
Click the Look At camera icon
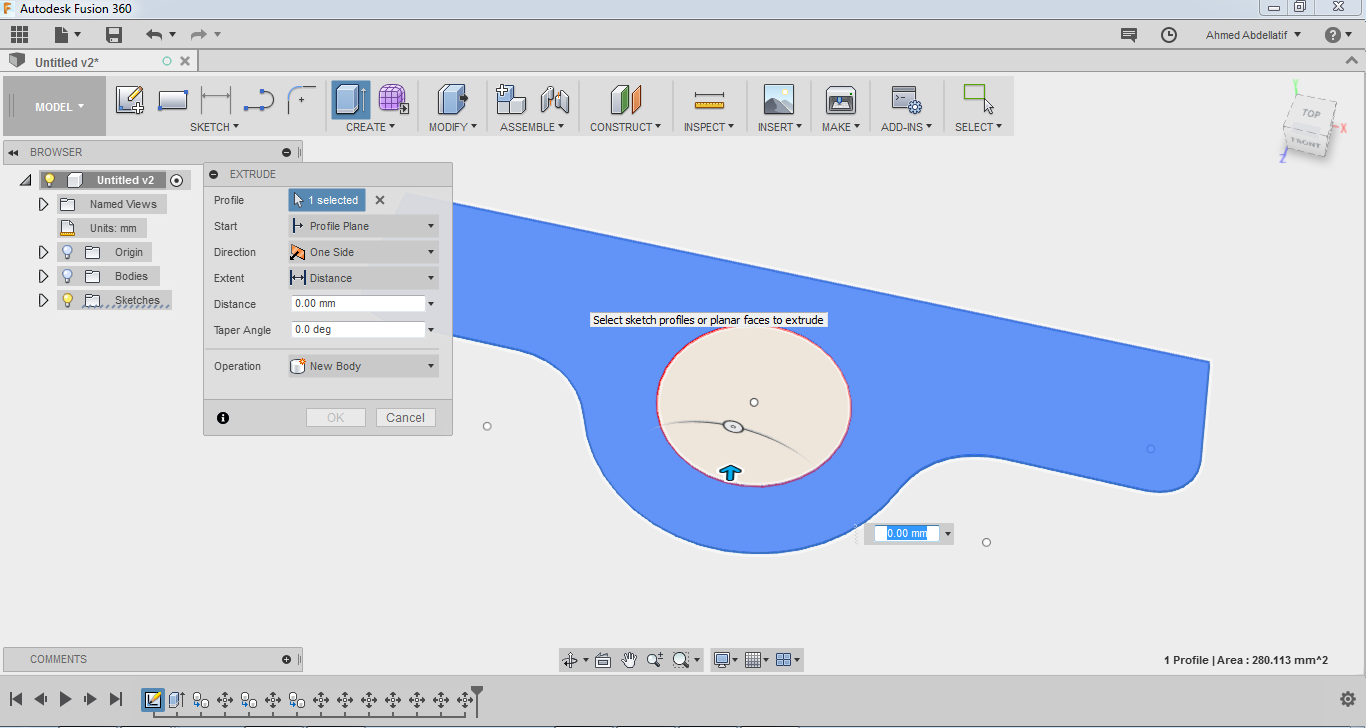pos(603,660)
